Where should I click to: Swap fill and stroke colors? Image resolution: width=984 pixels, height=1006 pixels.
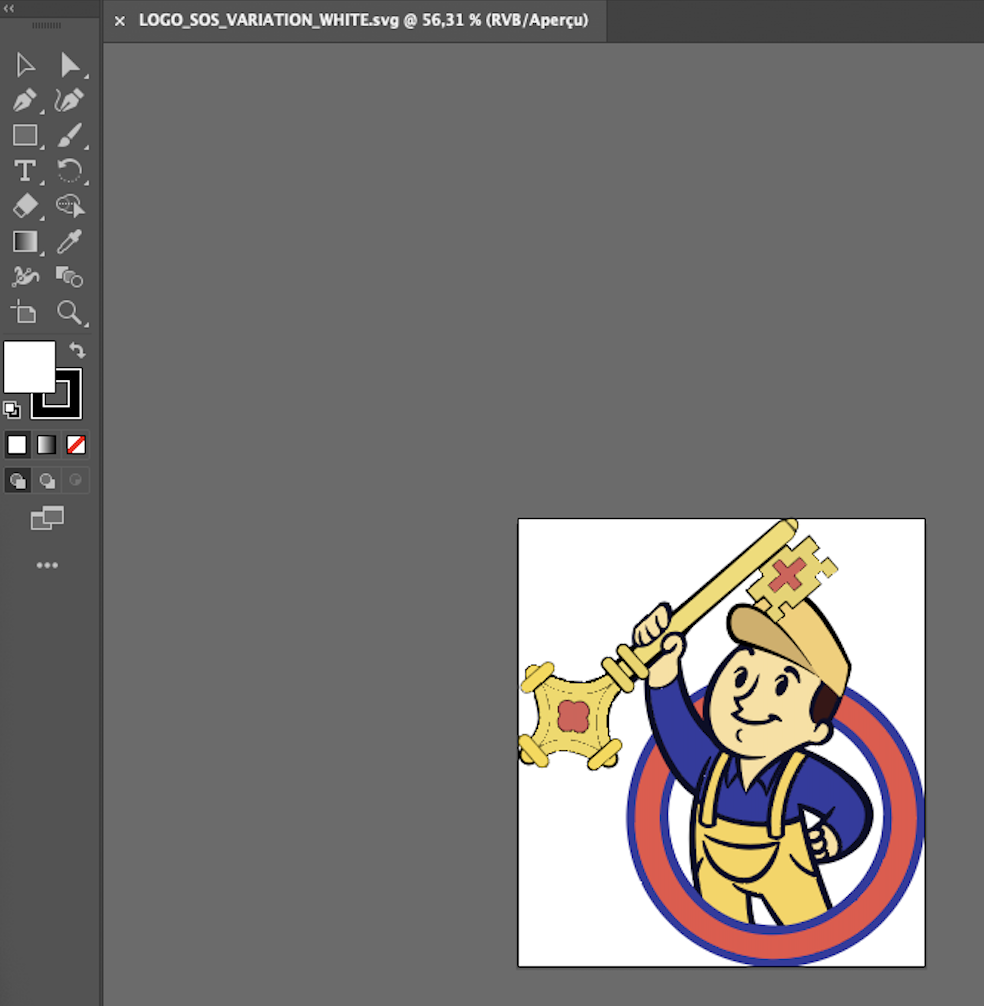(77, 351)
